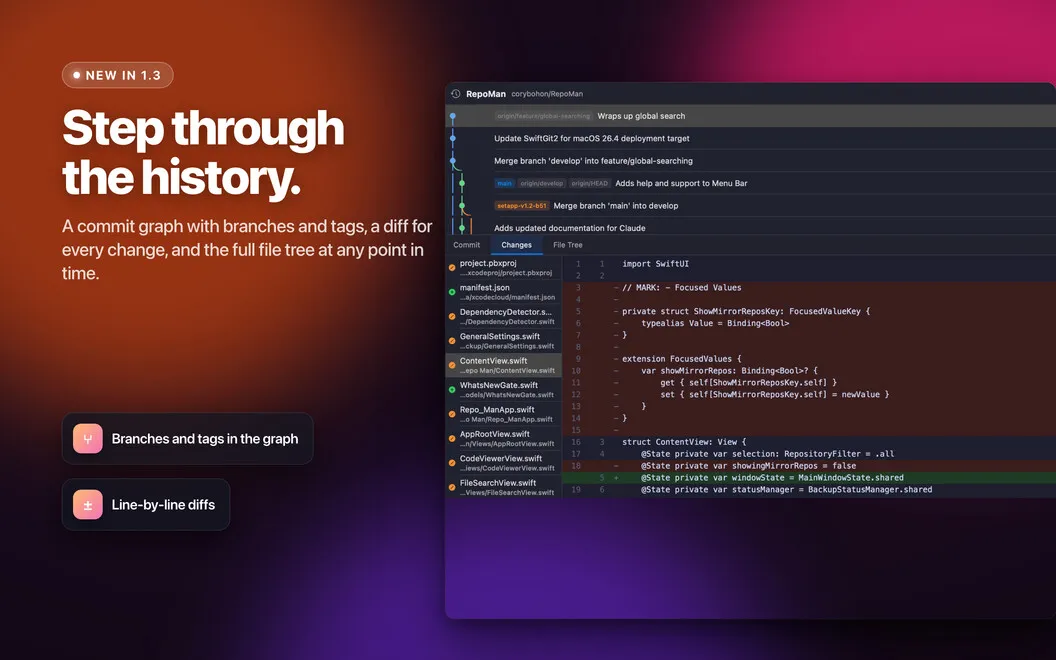Image resolution: width=1056 pixels, height=660 pixels.
Task: Click the added status icon for manifest.json
Action: tap(452, 292)
